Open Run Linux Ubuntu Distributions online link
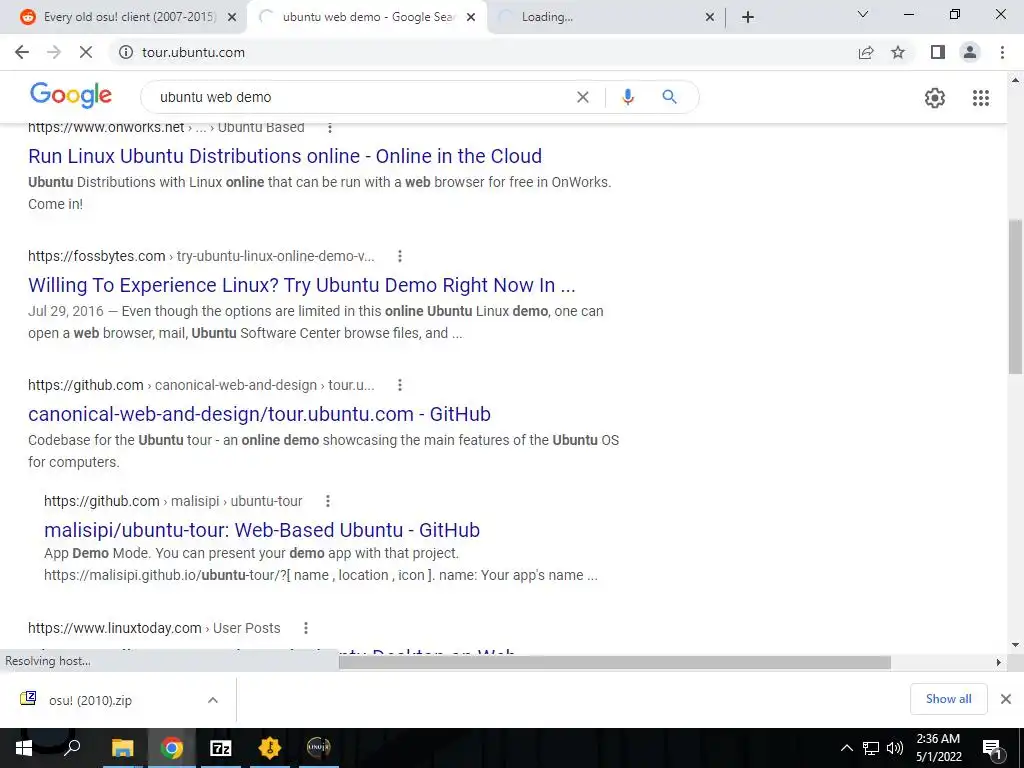1024x768 pixels. point(285,156)
